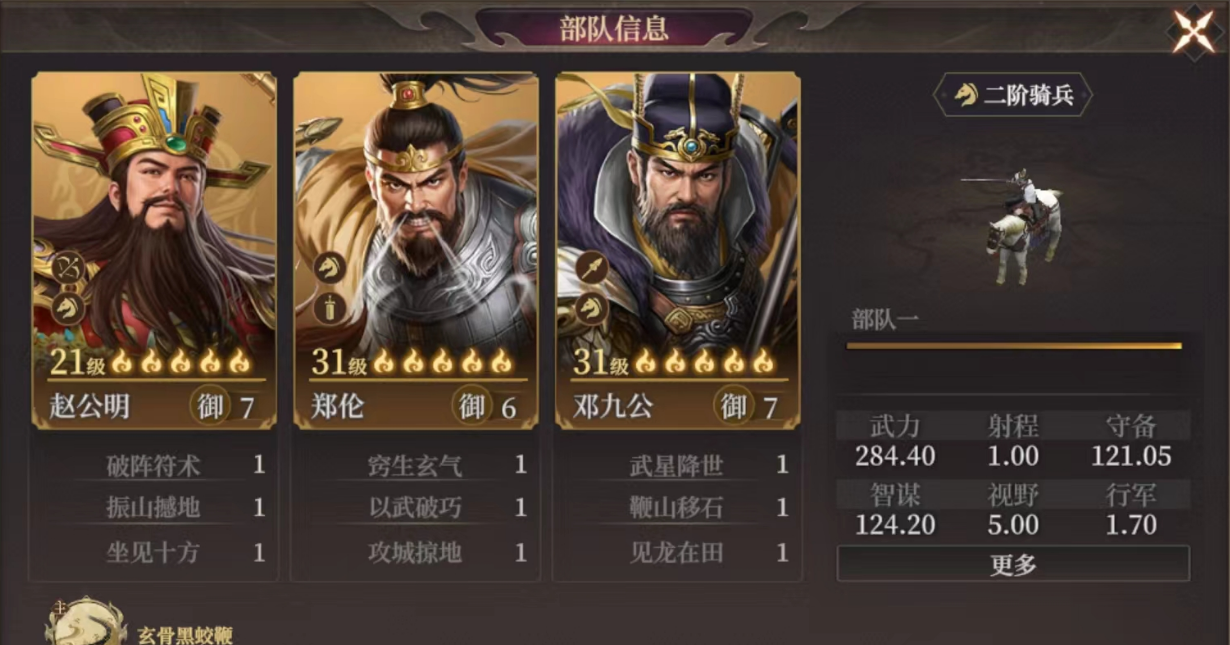The height and width of the screenshot is (645, 1230).
Task: Click the cavalry horse icon on 赵公明 card
Action: 69,308
